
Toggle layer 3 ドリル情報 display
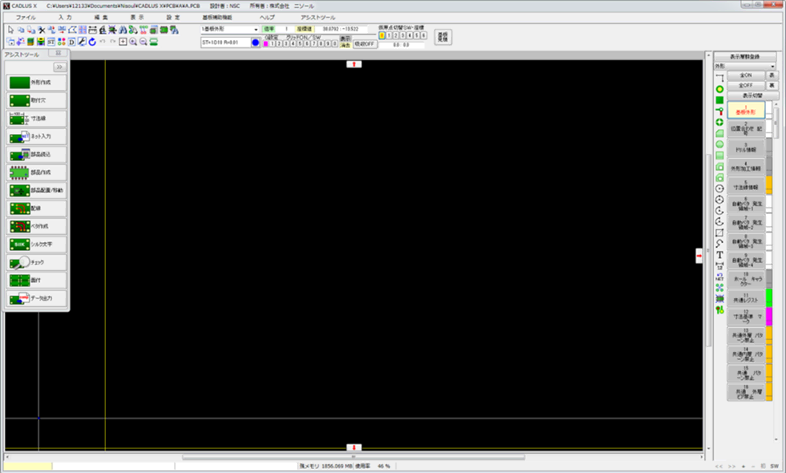point(746,148)
